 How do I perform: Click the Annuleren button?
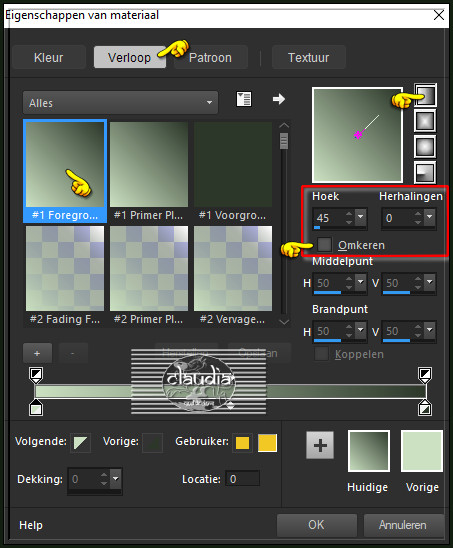pos(403,525)
